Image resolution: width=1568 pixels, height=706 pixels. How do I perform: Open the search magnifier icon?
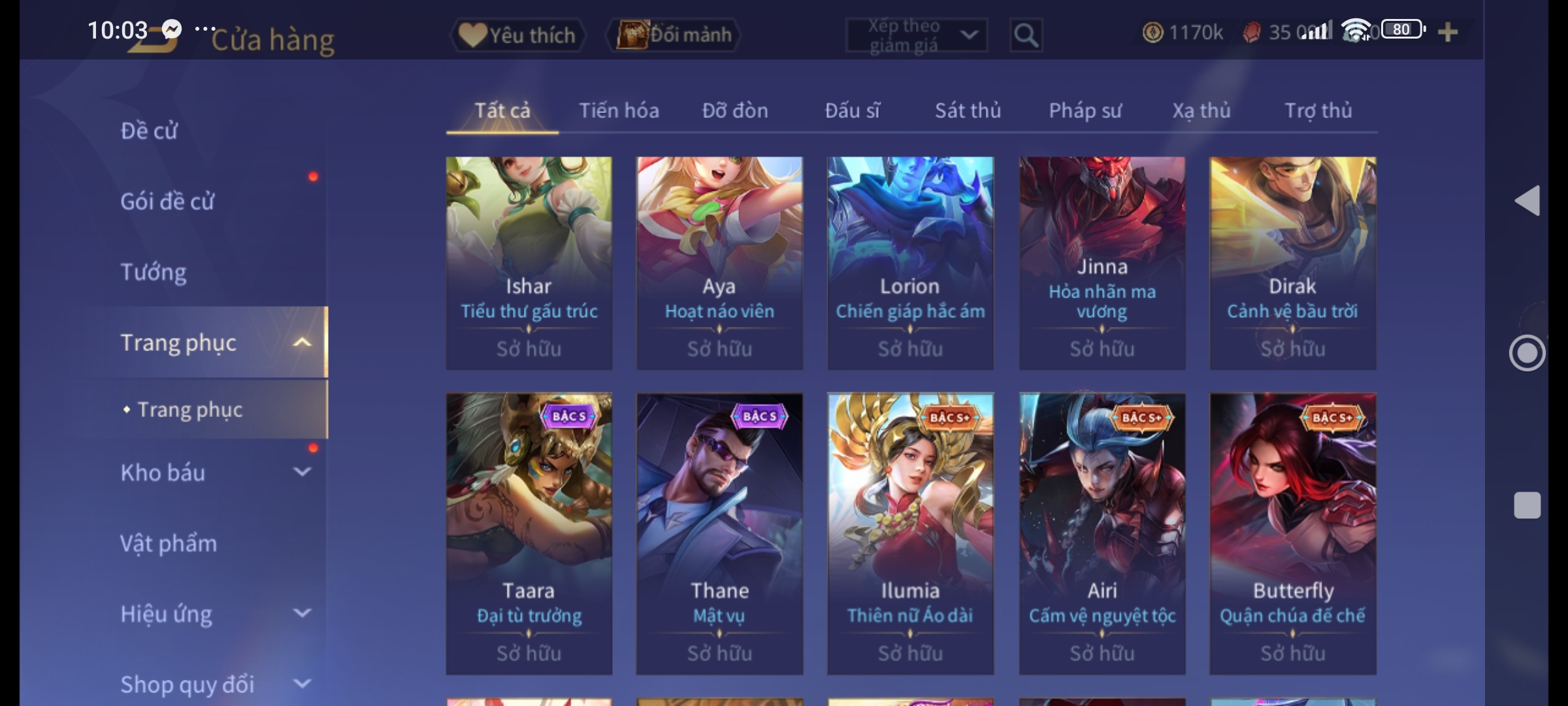pos(1026,35)
